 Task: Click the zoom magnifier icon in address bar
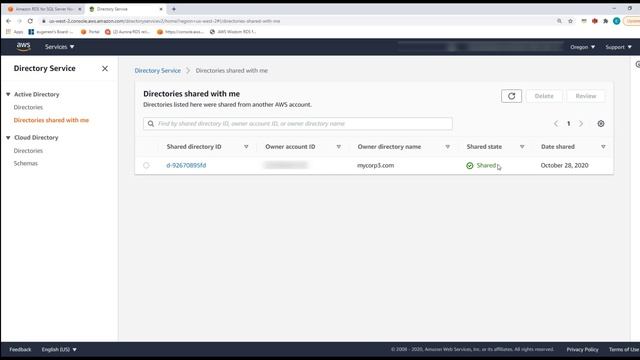559,21
